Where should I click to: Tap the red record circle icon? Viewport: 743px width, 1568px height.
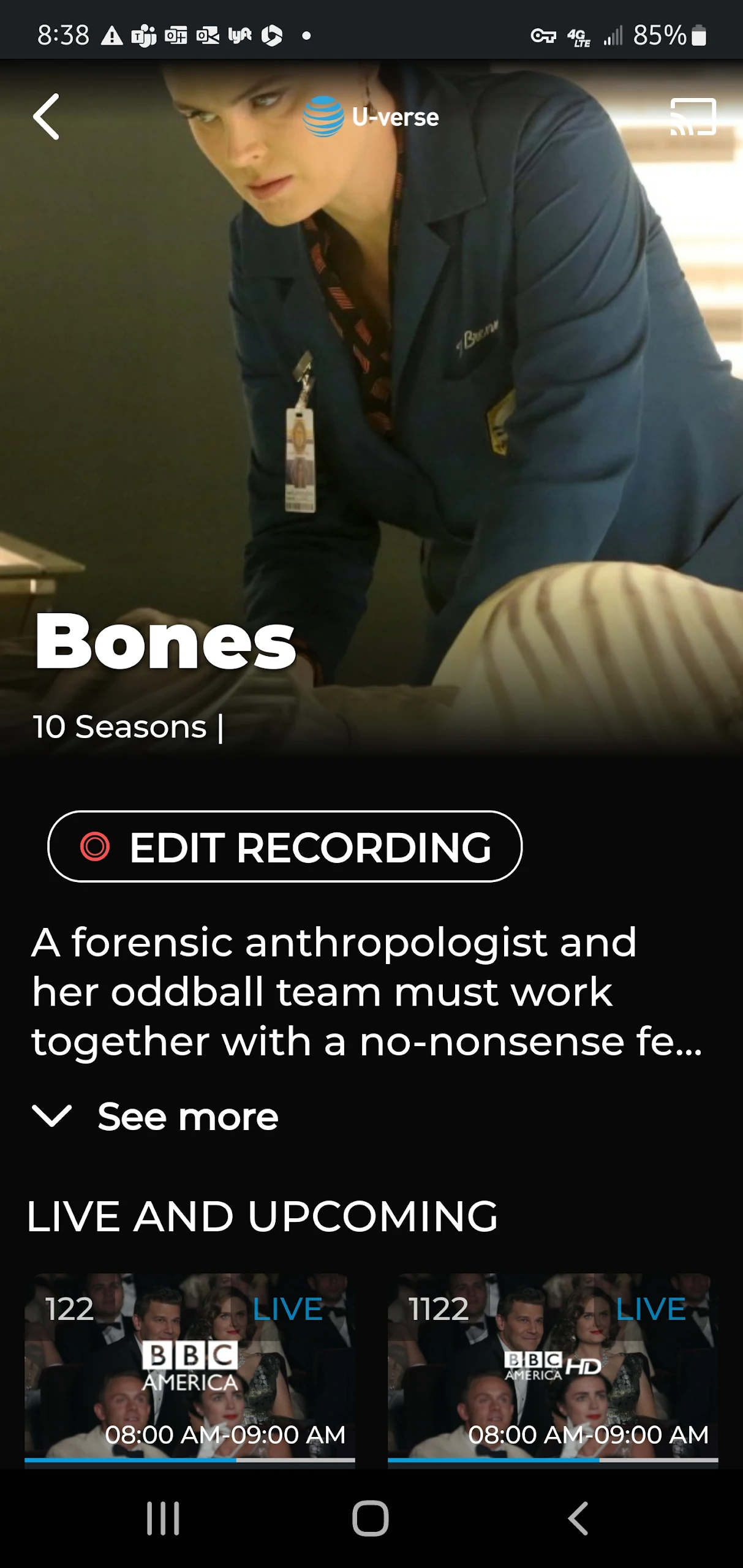(x=95, y=847)
